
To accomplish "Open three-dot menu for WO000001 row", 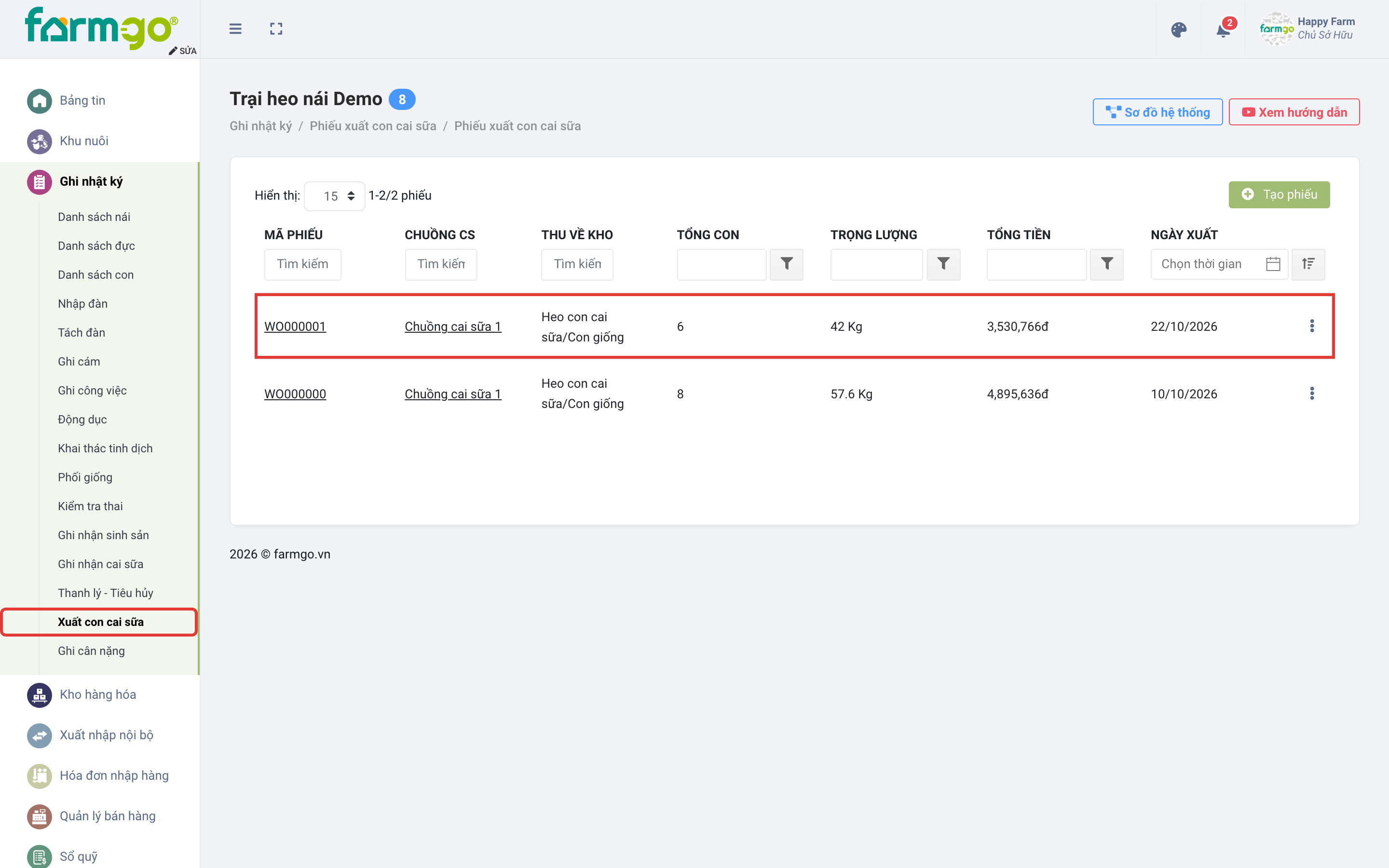I will pos(1311,326).
